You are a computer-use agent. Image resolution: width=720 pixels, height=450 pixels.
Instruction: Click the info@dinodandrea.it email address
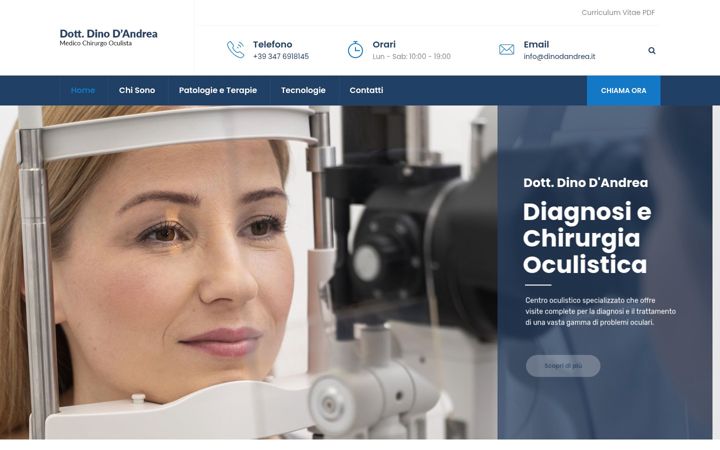click(559, 56)
